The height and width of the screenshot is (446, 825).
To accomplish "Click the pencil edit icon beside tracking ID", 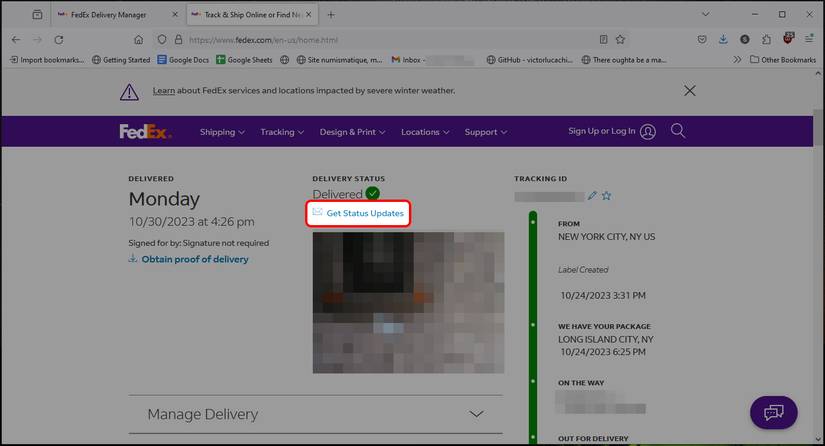I will click(592, 195).
